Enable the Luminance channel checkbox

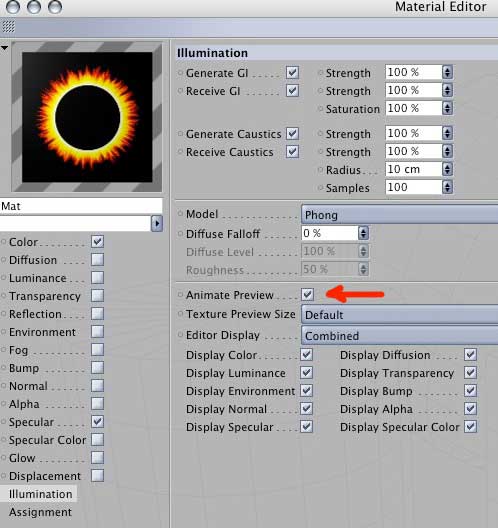97,278
